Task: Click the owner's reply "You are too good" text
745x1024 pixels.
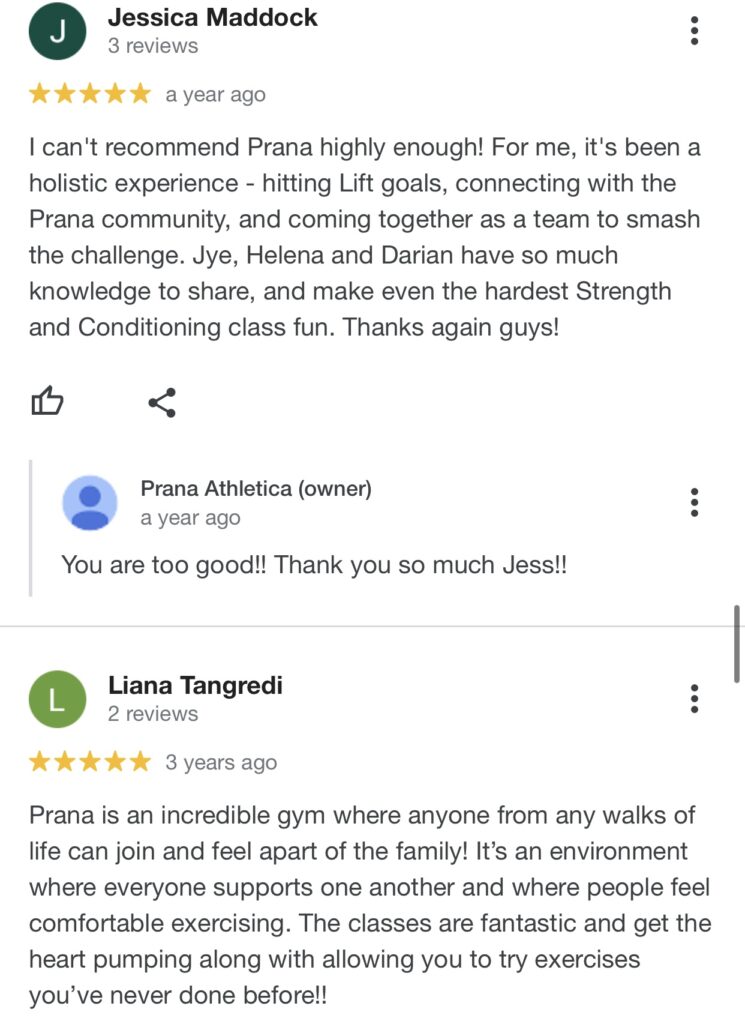Action: point(314,565)
